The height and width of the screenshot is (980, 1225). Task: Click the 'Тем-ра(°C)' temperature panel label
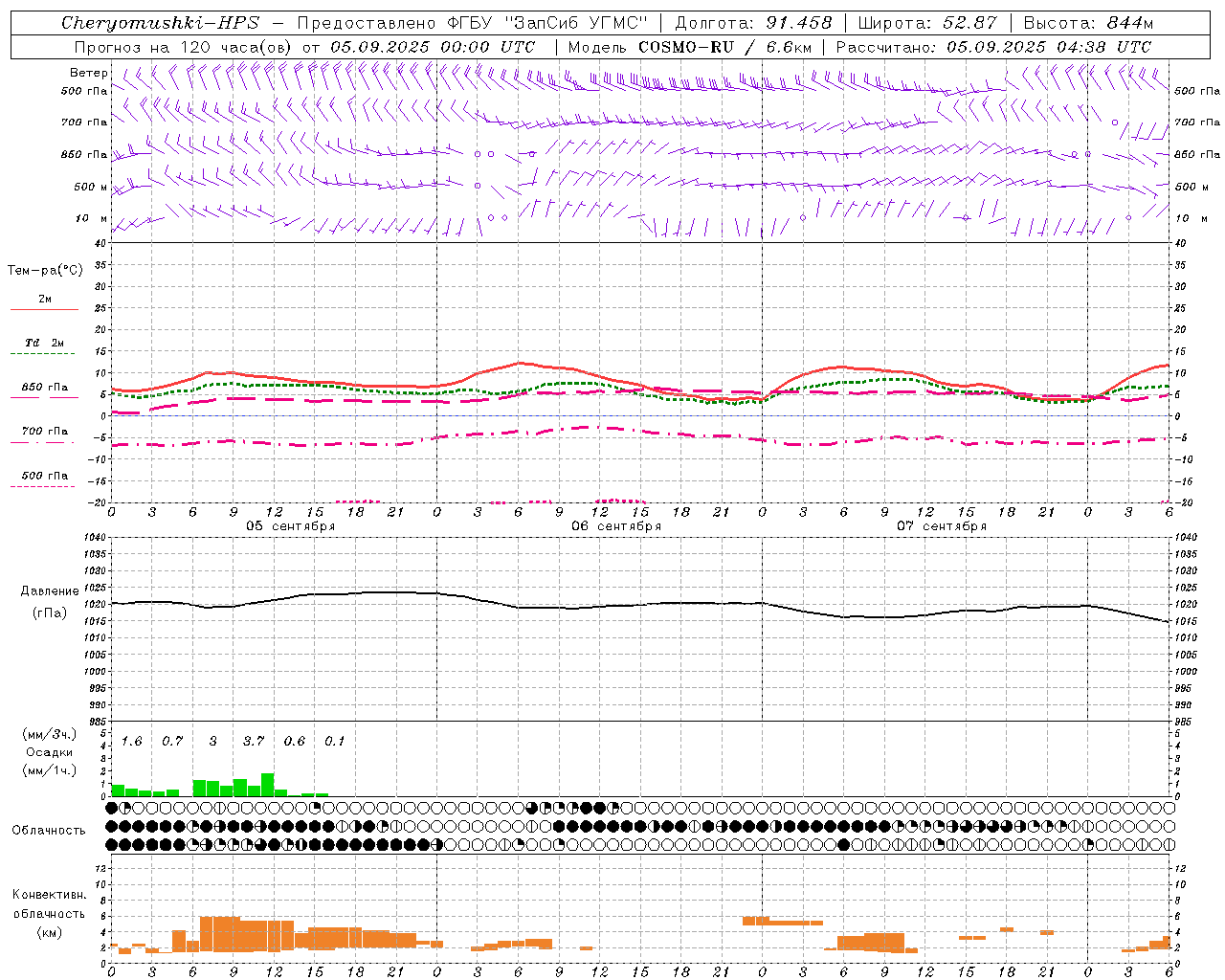point(45,271)
